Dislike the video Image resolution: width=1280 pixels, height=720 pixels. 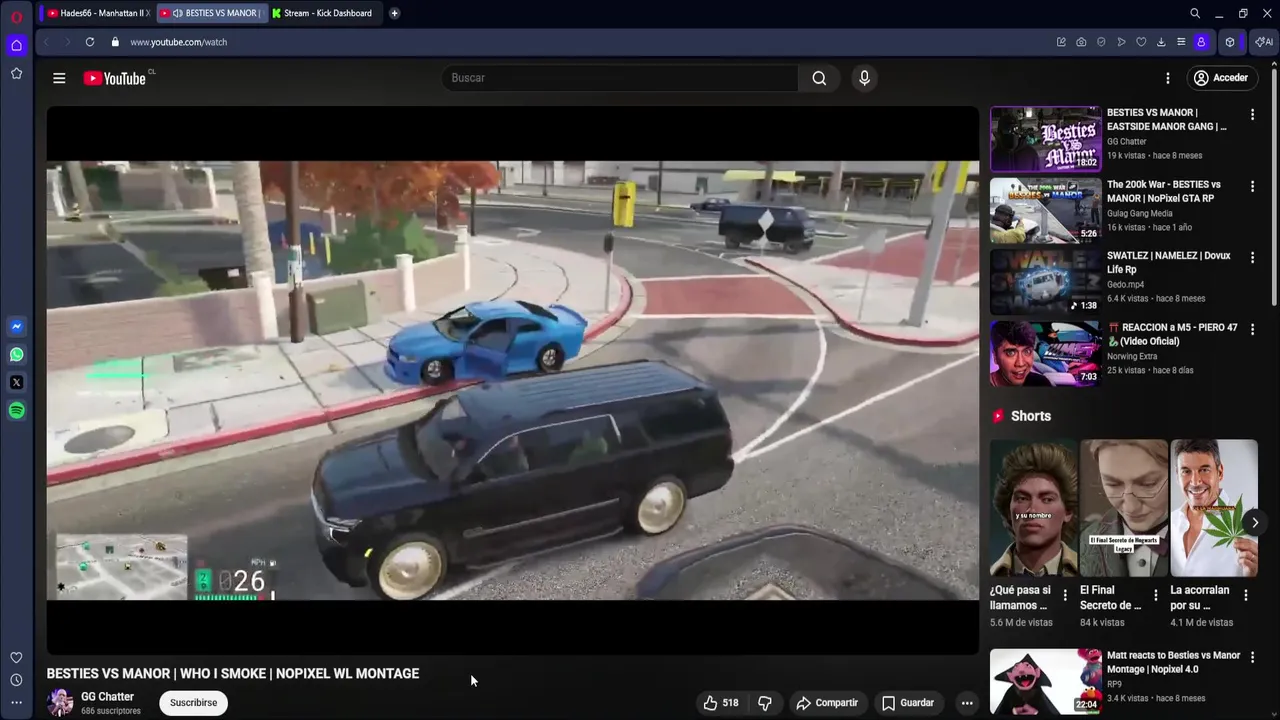(765, 703)
